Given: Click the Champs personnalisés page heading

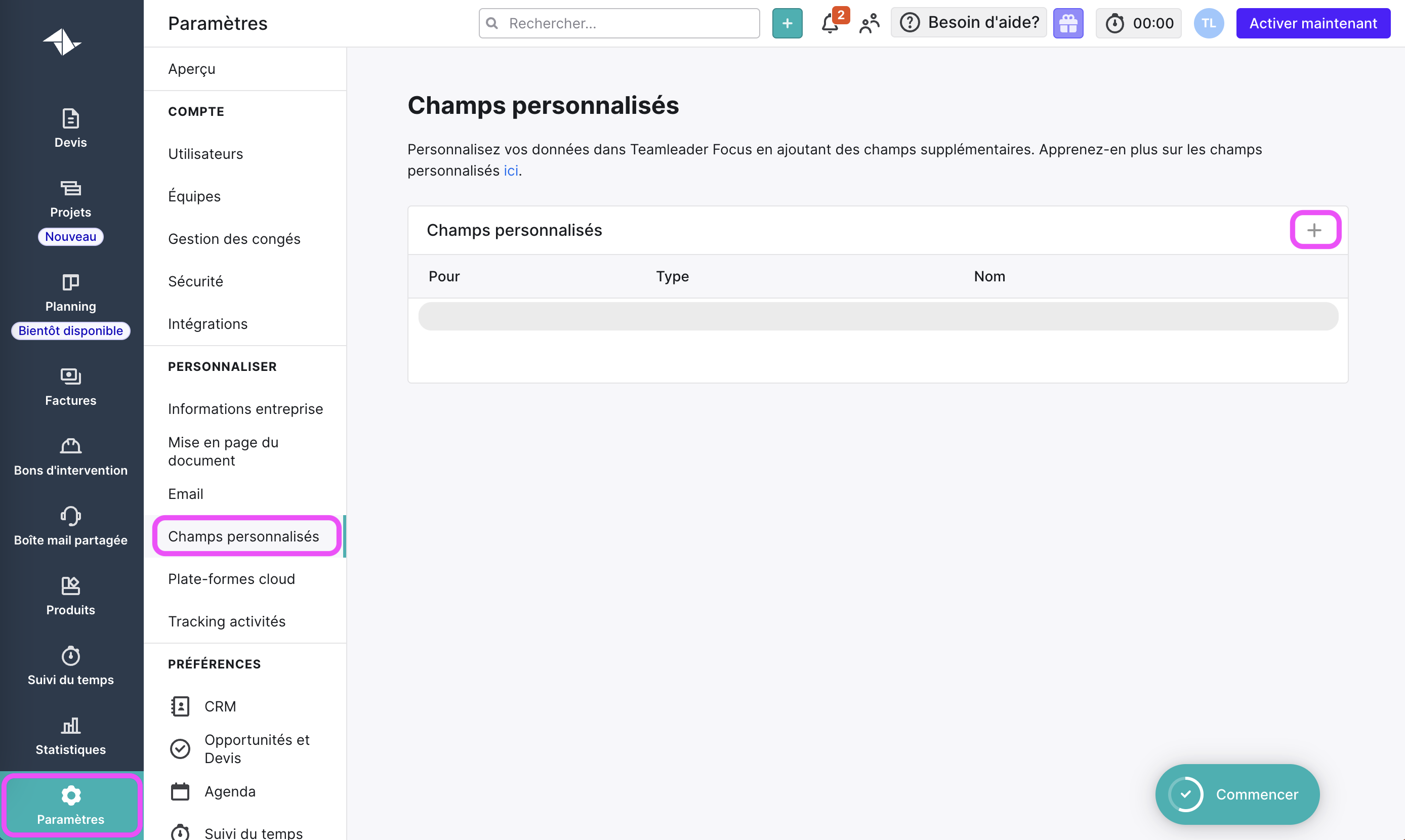Looking at the screenshot, I should [x=543, y=105].
